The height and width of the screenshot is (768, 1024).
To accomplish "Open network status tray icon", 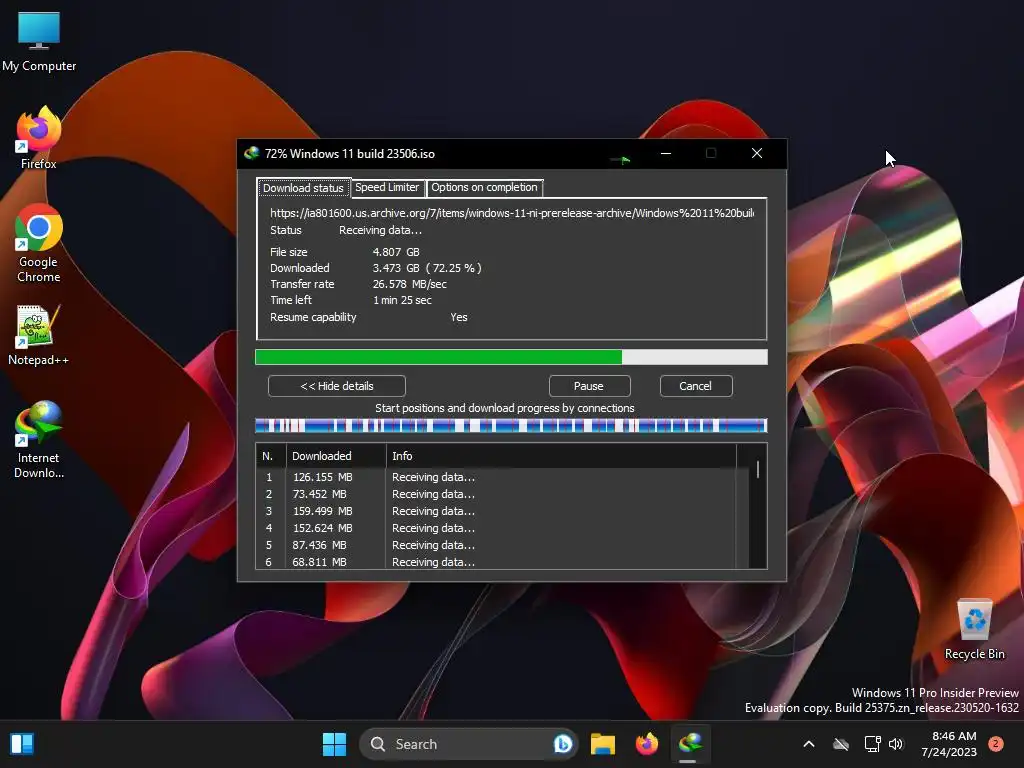I will click(872, 744).
